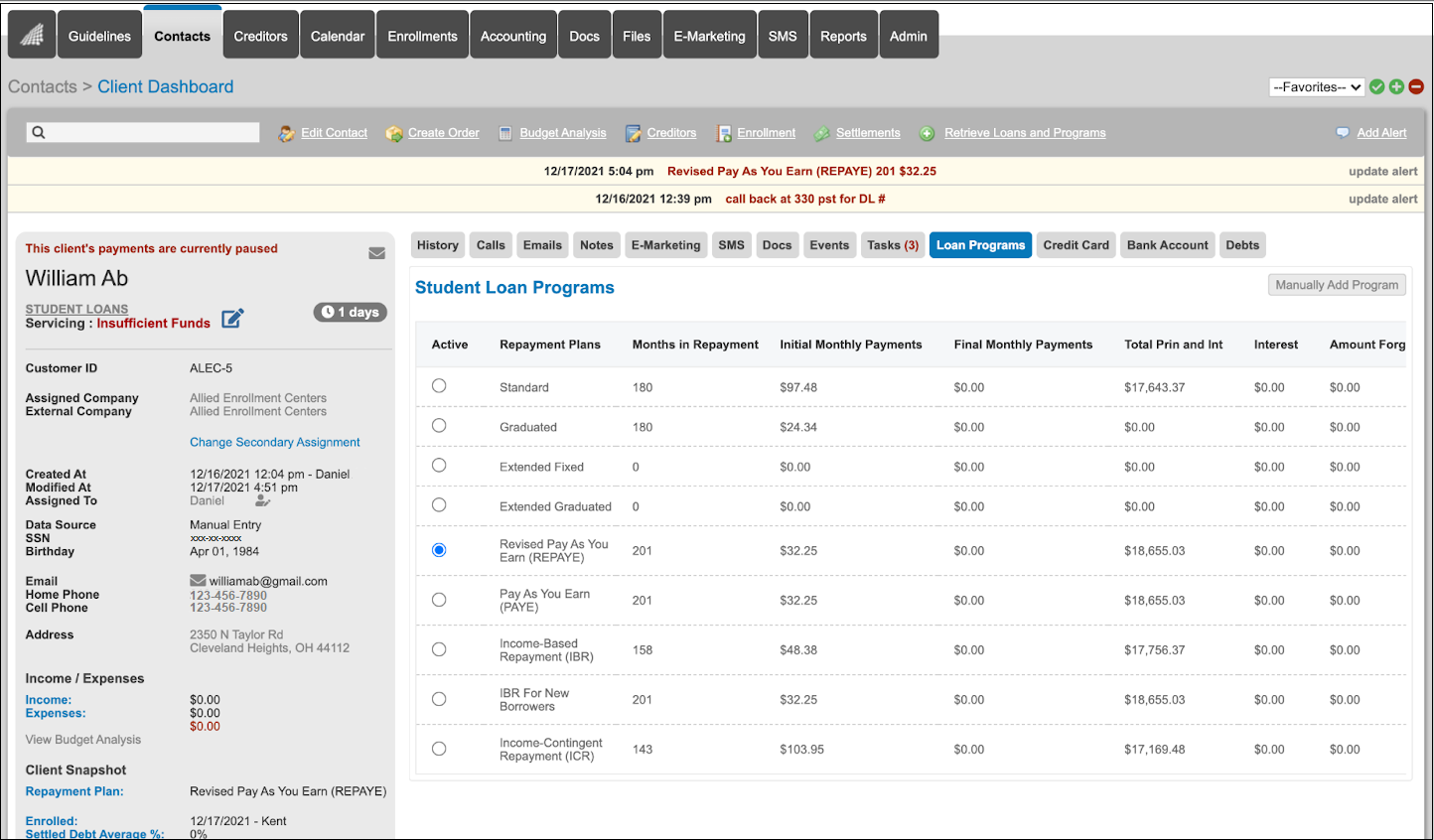Click the home logo icon in navigation bar

click(32, 36)
